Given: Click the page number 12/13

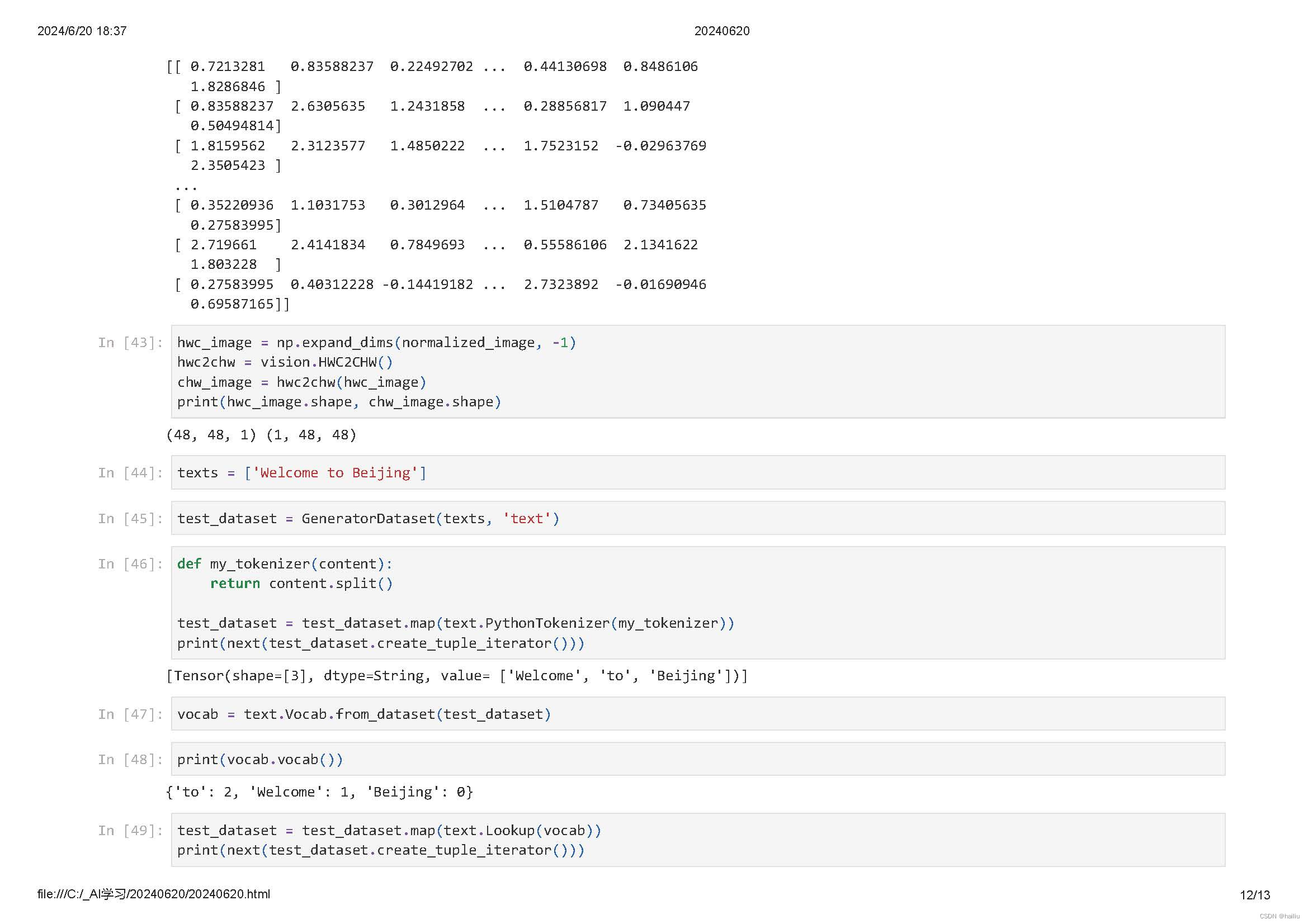Looking at the screenshot, I should pos(1254,895).
